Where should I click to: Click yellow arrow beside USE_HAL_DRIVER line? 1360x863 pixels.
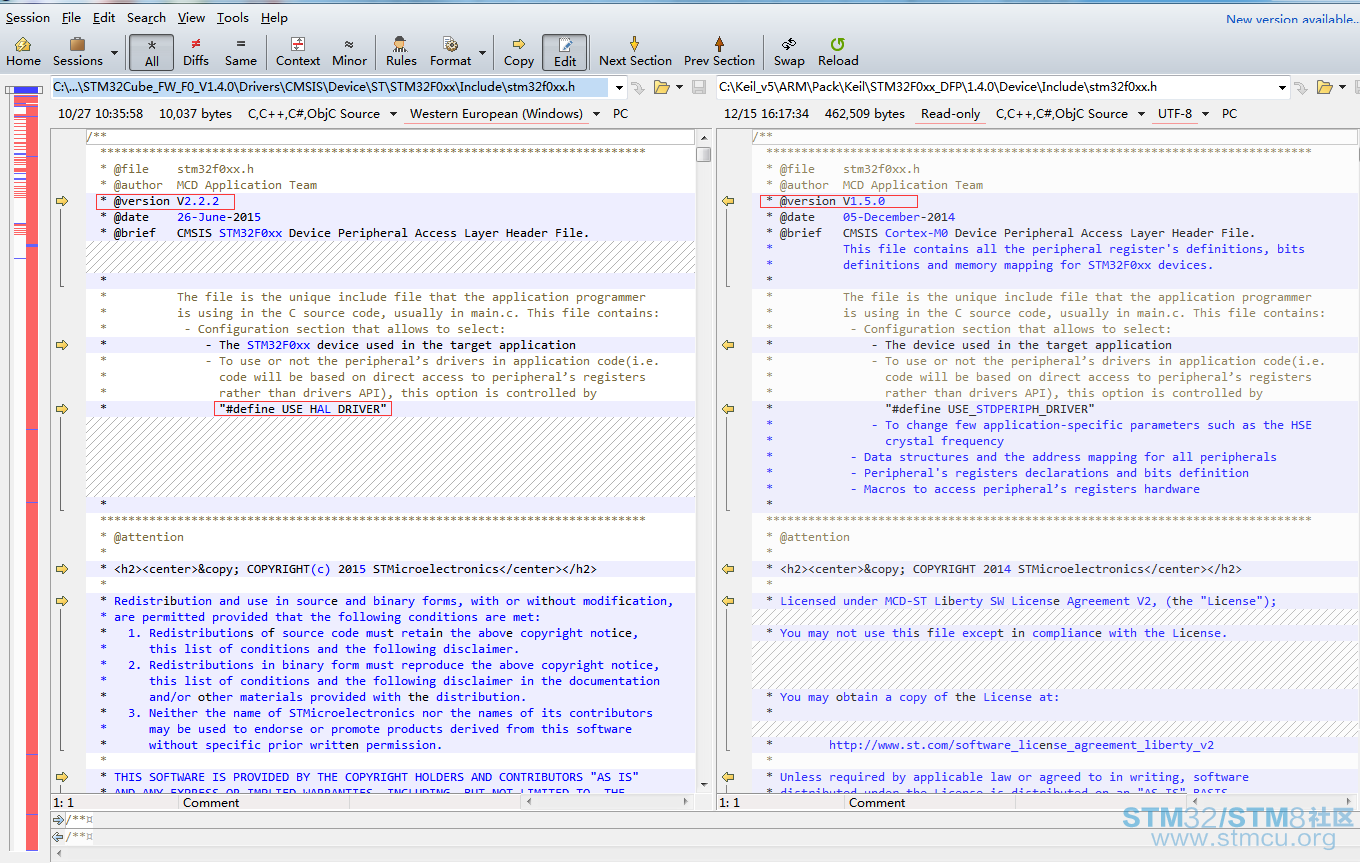pos(62,409)
